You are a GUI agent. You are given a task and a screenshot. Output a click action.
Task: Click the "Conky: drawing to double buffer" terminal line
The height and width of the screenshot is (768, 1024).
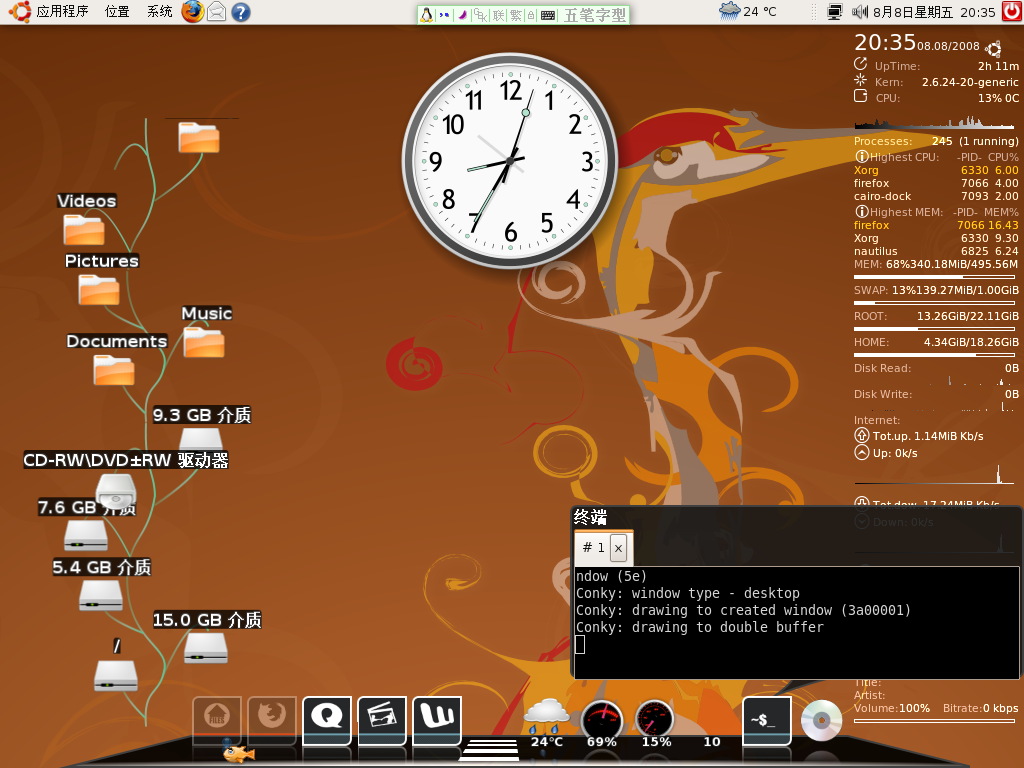[x=699, y=627]
